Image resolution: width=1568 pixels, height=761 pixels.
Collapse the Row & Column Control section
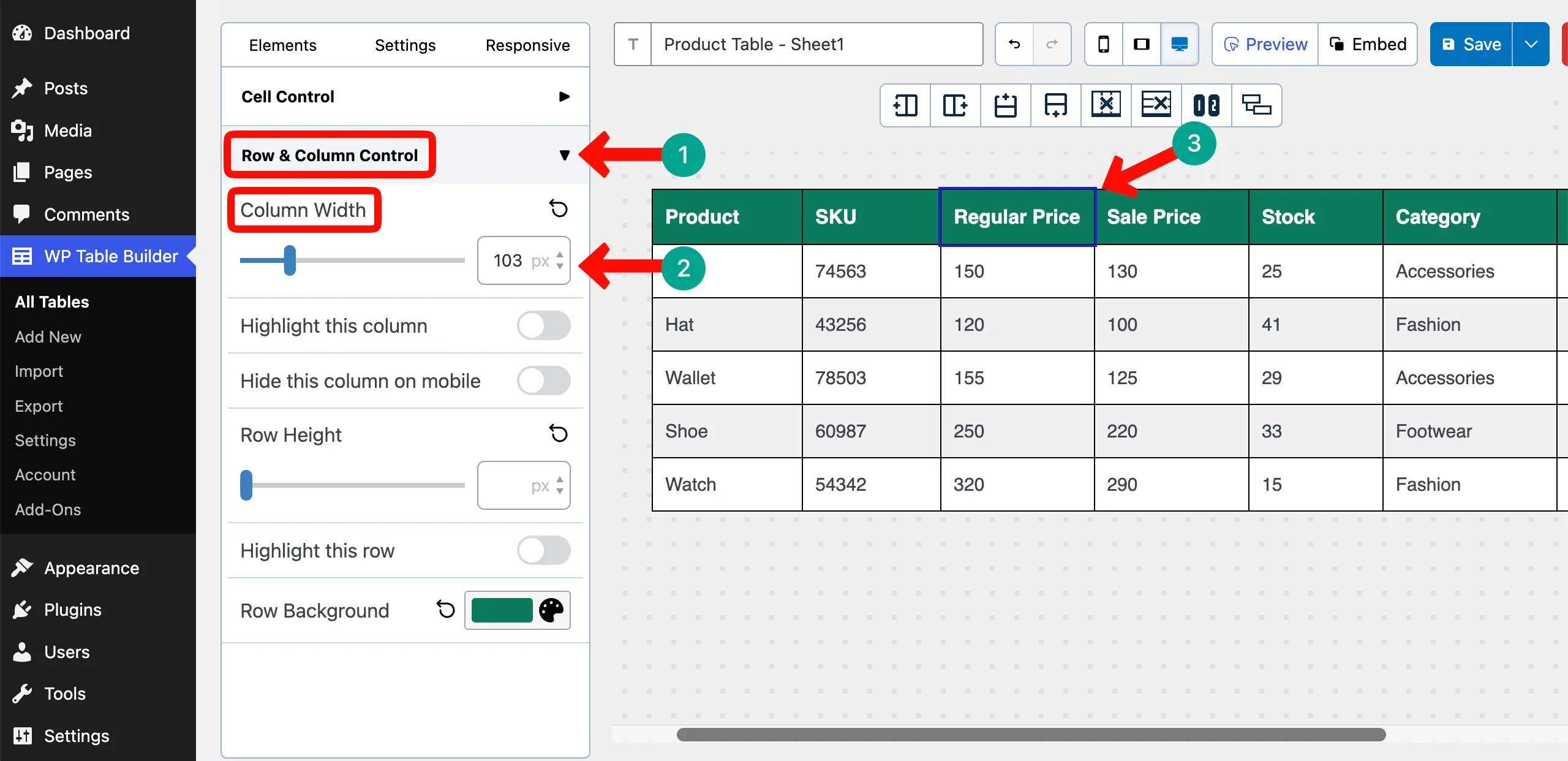pos(565,155)
